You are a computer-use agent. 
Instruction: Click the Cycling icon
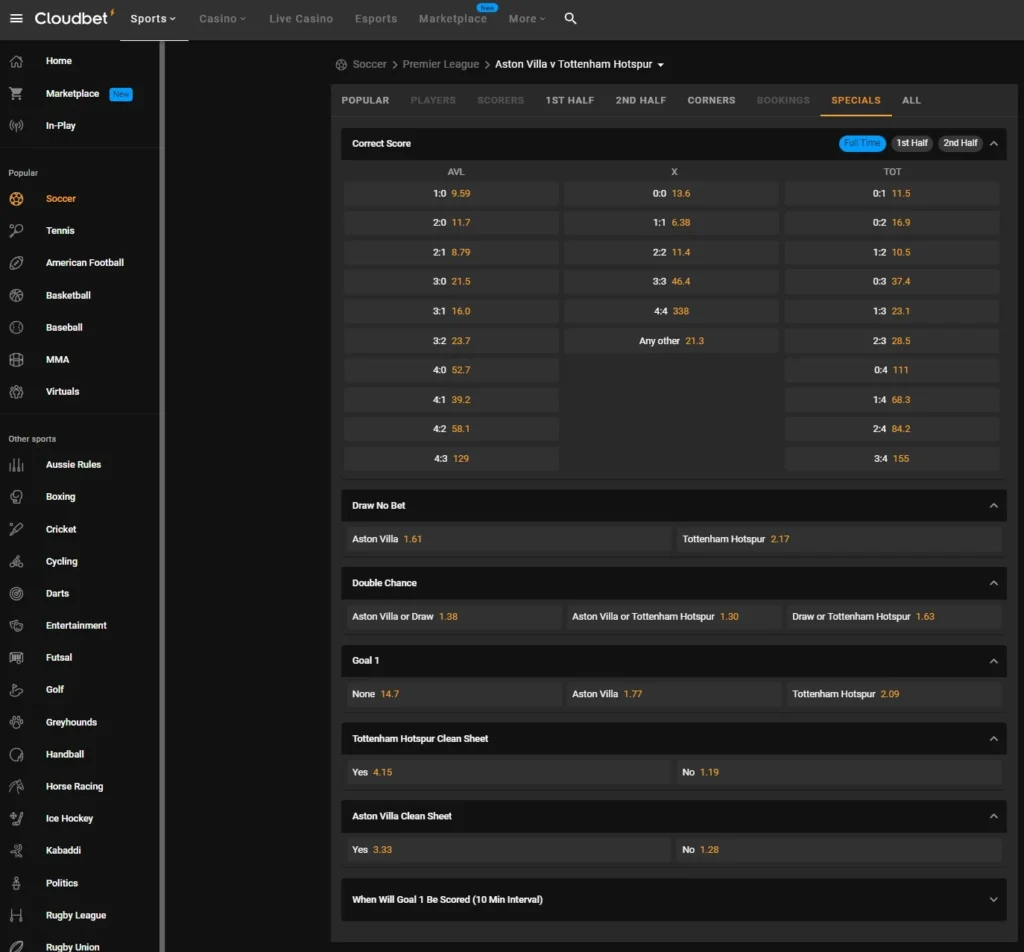(16, 561)
